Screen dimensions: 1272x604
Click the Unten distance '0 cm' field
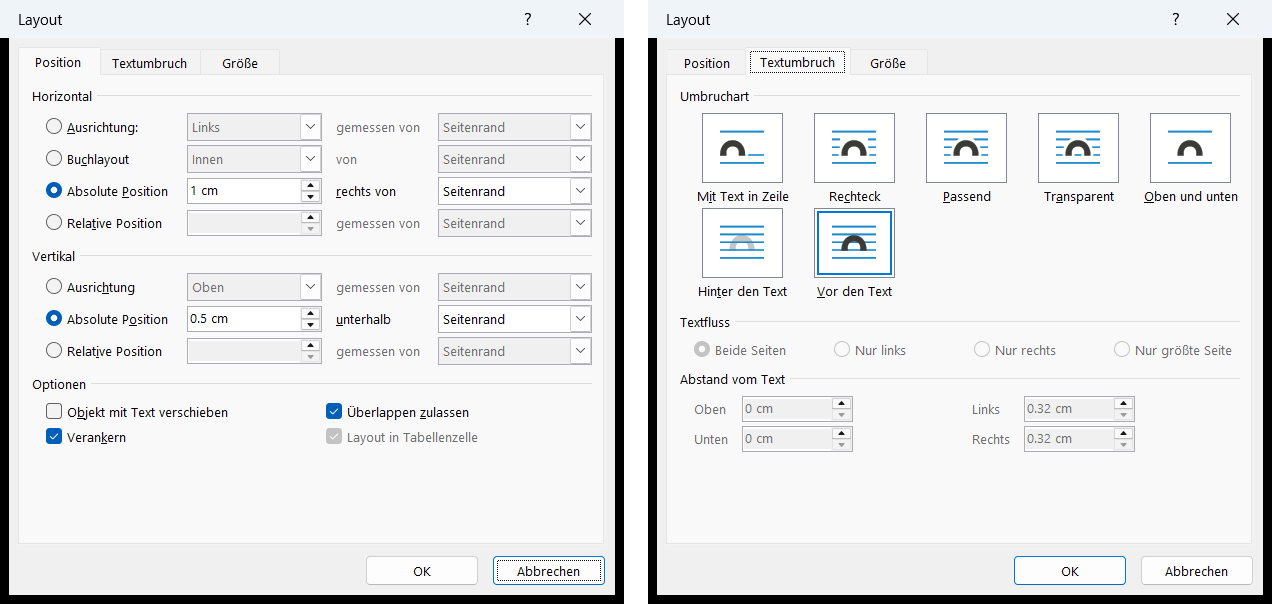[x=787, y=439]
